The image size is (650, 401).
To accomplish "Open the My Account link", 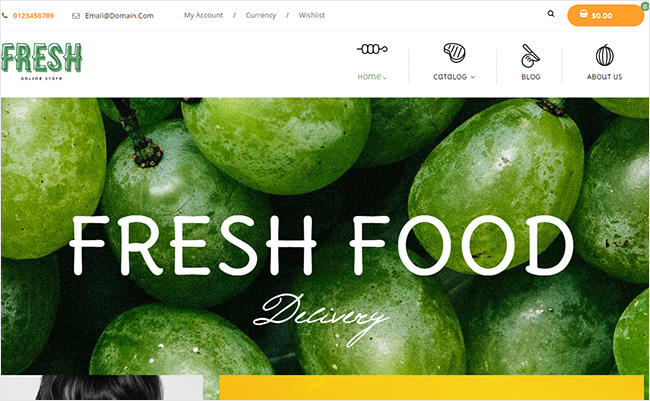I will (x=204, y=15).
